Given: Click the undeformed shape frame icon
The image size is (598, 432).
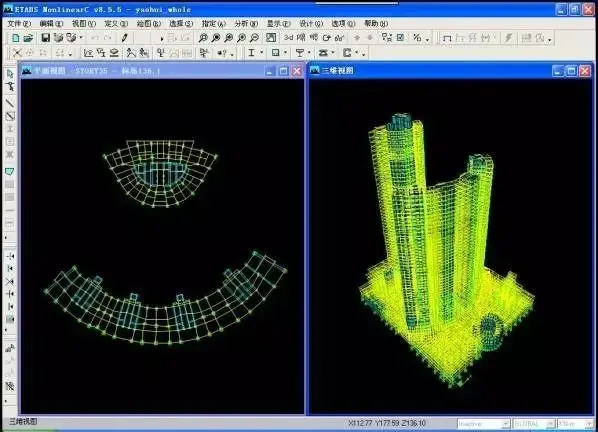Looking at the screenshot, I should point(447,38).
